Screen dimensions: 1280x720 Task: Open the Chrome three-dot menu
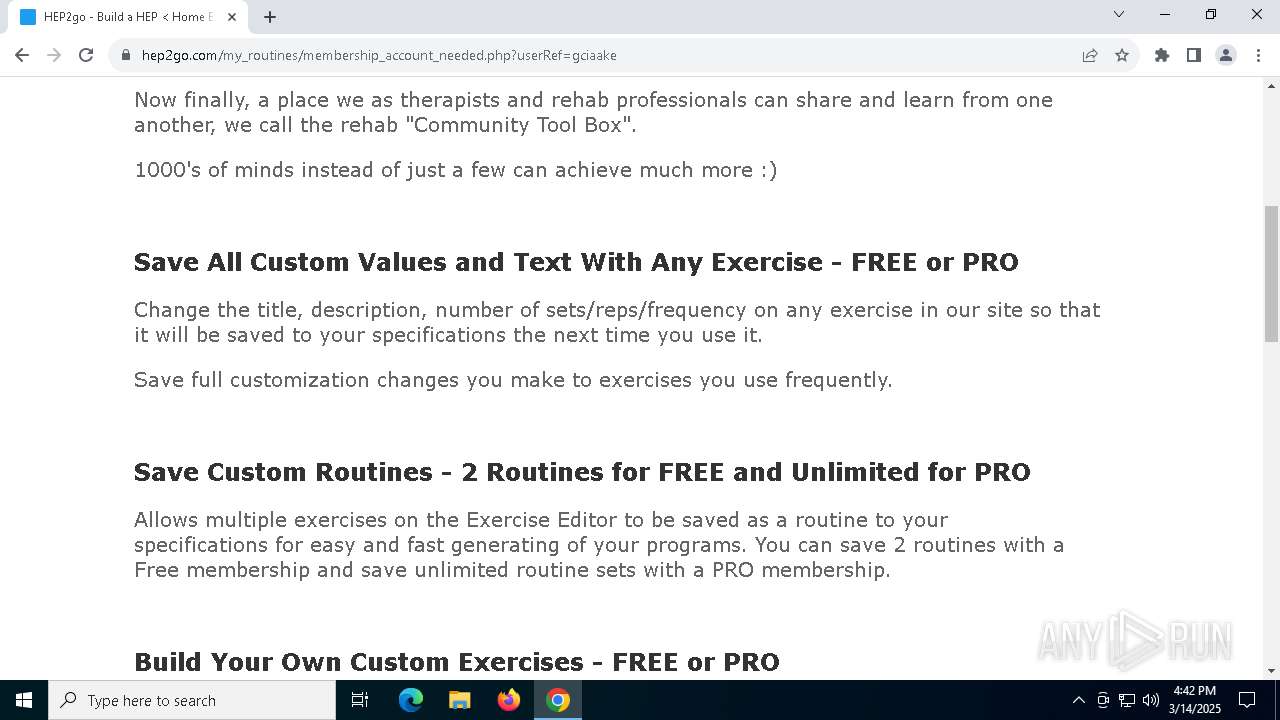click(x=1257, y=55)
